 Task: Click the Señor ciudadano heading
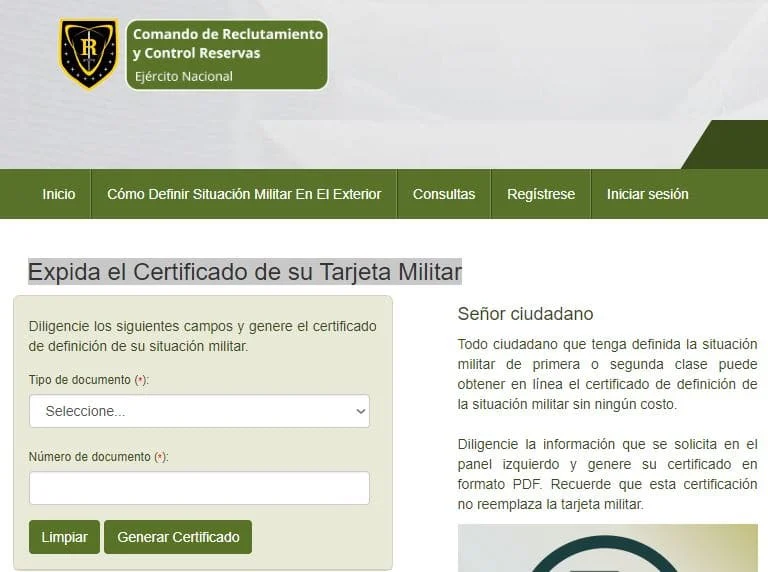526,313
